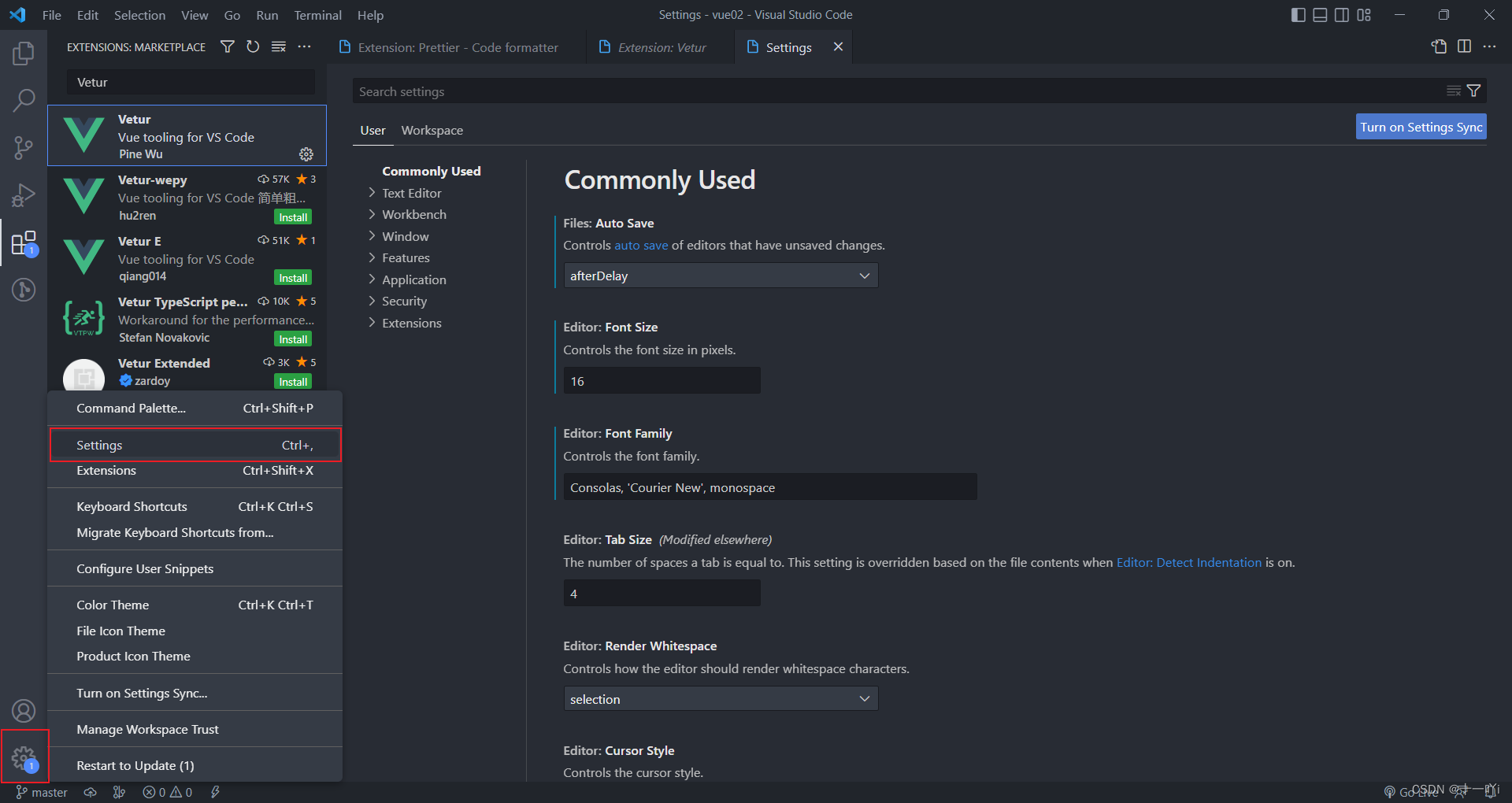
Task: Open the Source Control view
Action: pyautogui.click(x=24, y=147)
